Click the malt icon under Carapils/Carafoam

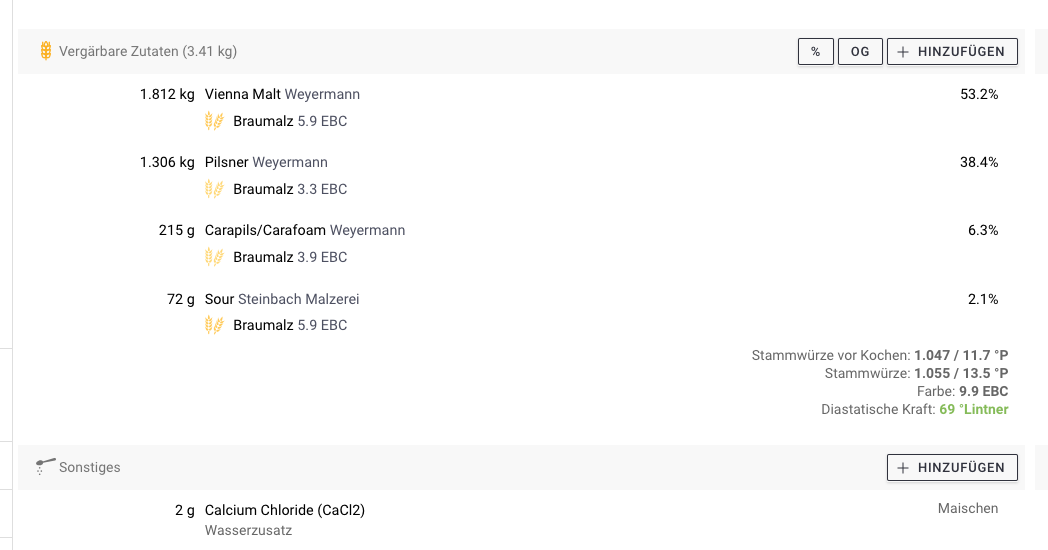214,257
